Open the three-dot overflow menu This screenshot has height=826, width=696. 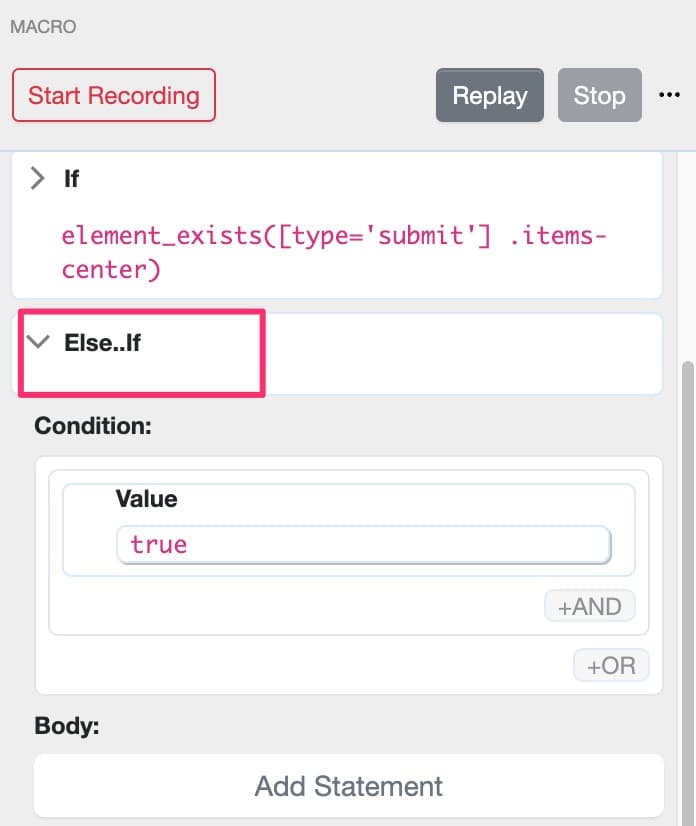point(670,94)
